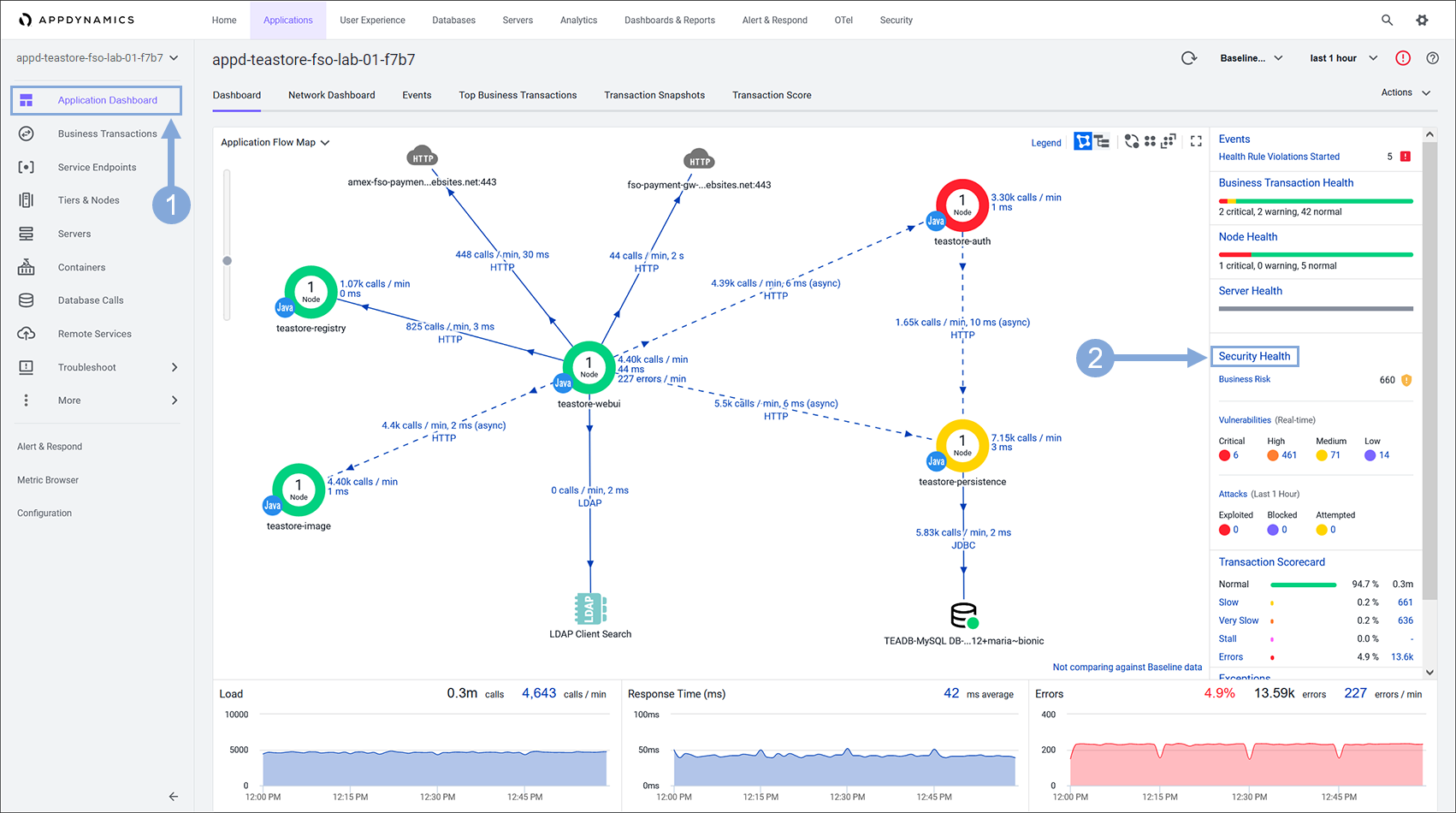Open Containers in the sidebar

pyautogui.click(x=81, y=267)
